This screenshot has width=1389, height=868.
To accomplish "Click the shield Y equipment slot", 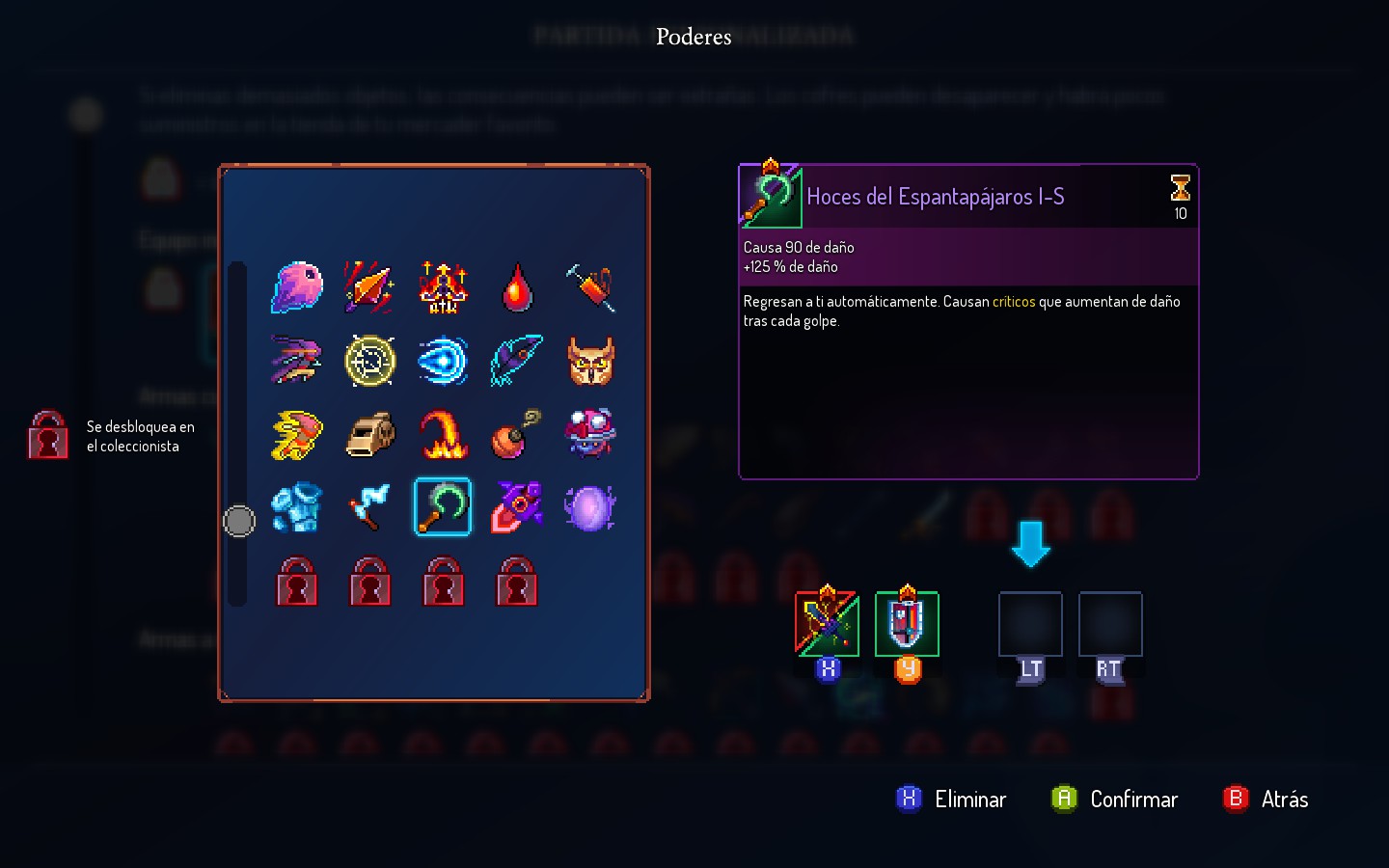I will click(907, 623).
